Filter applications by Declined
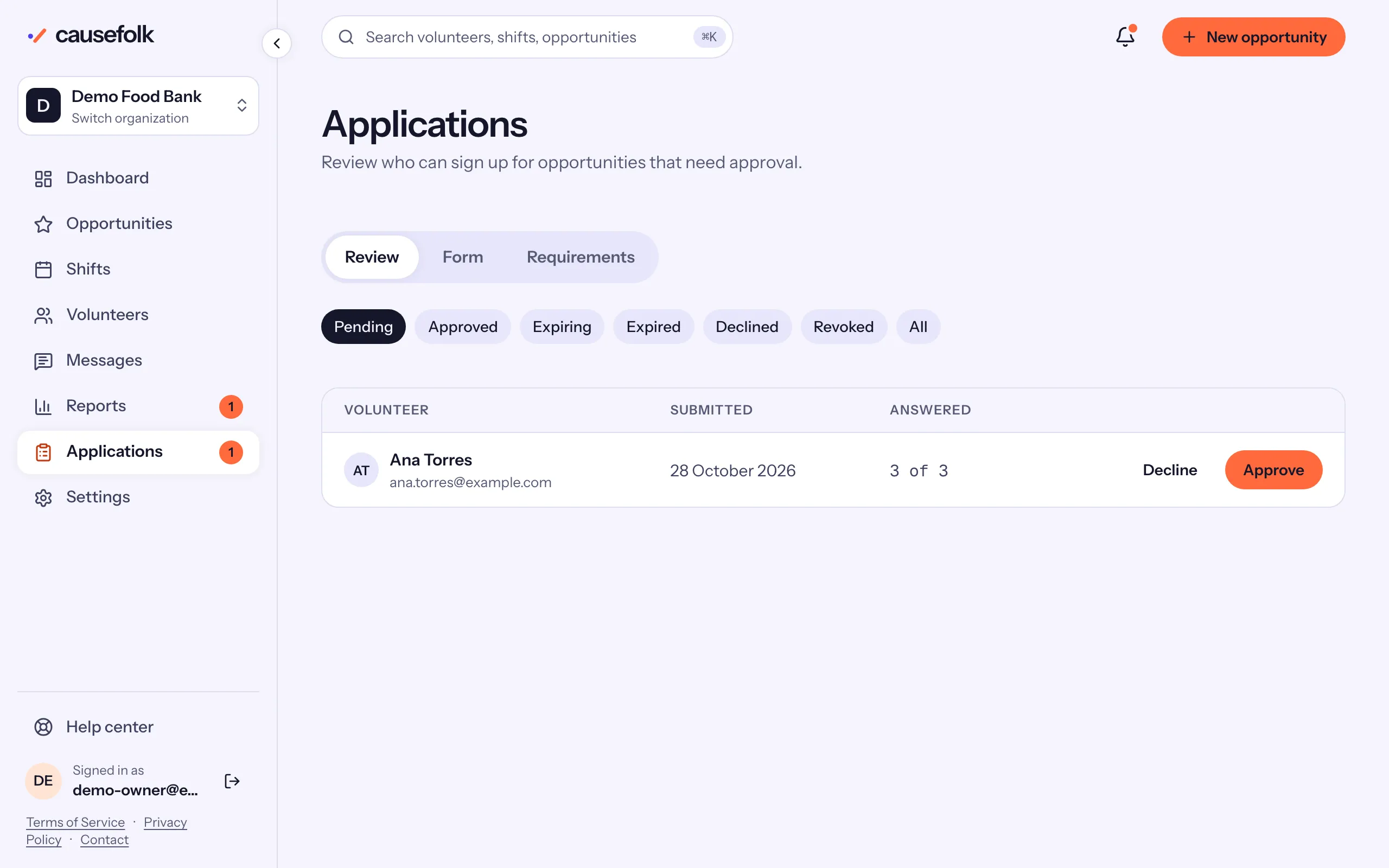The height and width of the screenshot is (868, 1389). 747,327
